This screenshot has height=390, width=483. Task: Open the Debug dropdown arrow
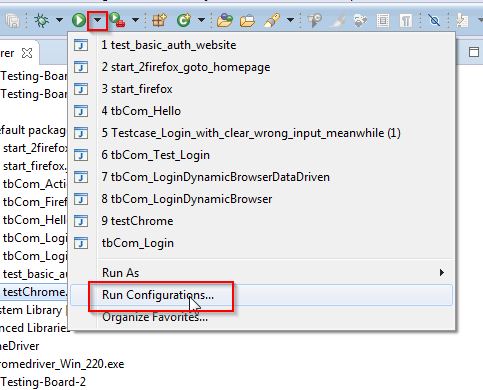tap(59, 20)
